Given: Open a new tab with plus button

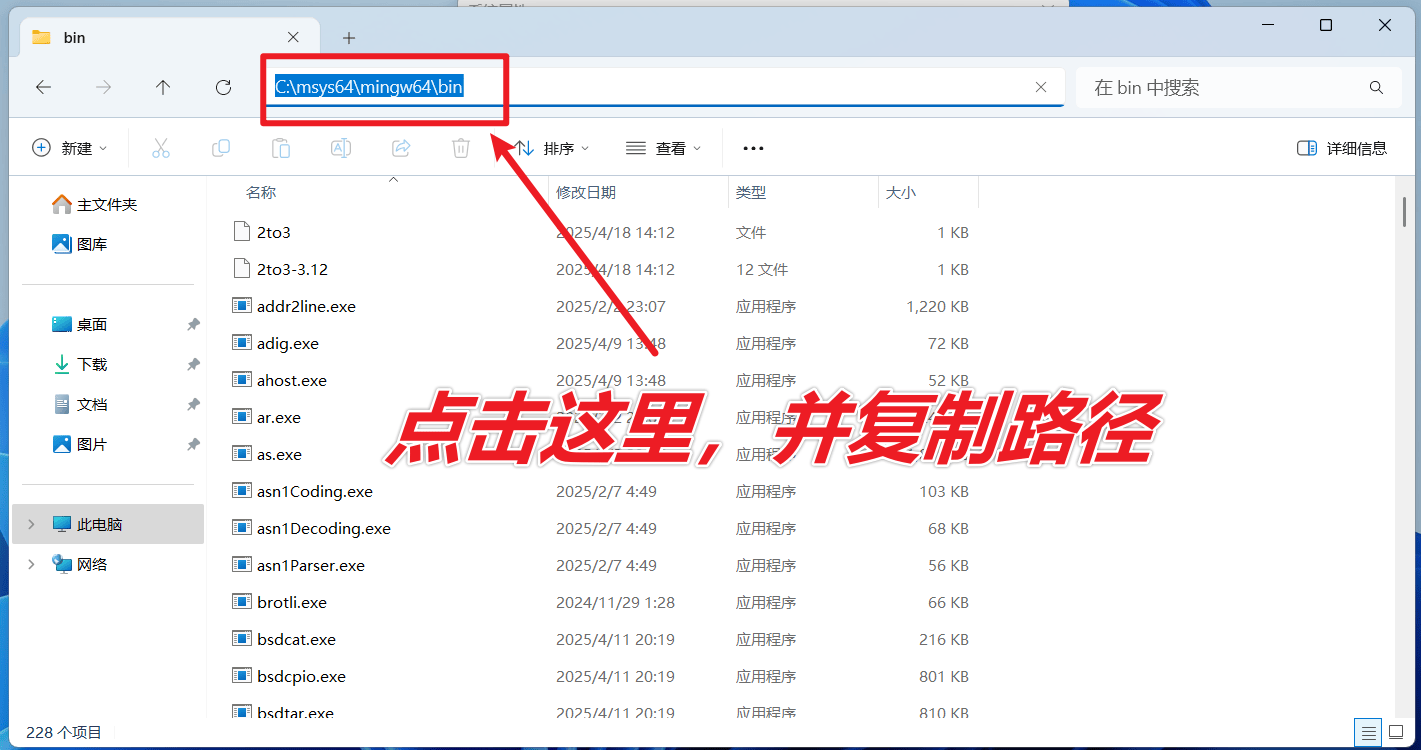Looking at the screenshot, I should [x=349, y=38].
